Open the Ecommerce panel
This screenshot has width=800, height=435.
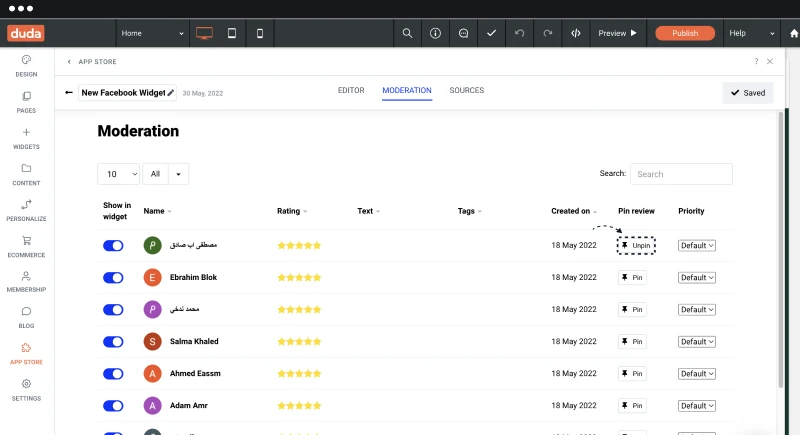pyautogui.click(x=26, y=247)
